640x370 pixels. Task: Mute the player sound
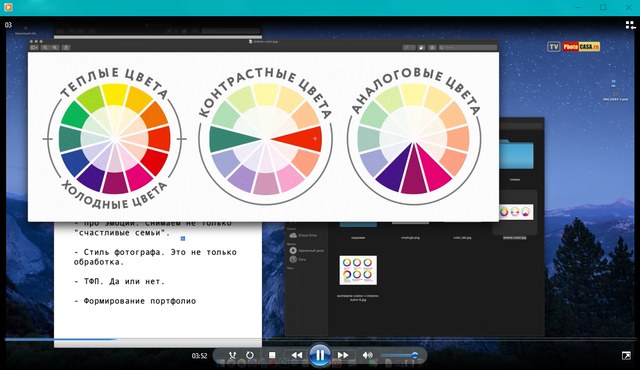(x=368, y=355)
